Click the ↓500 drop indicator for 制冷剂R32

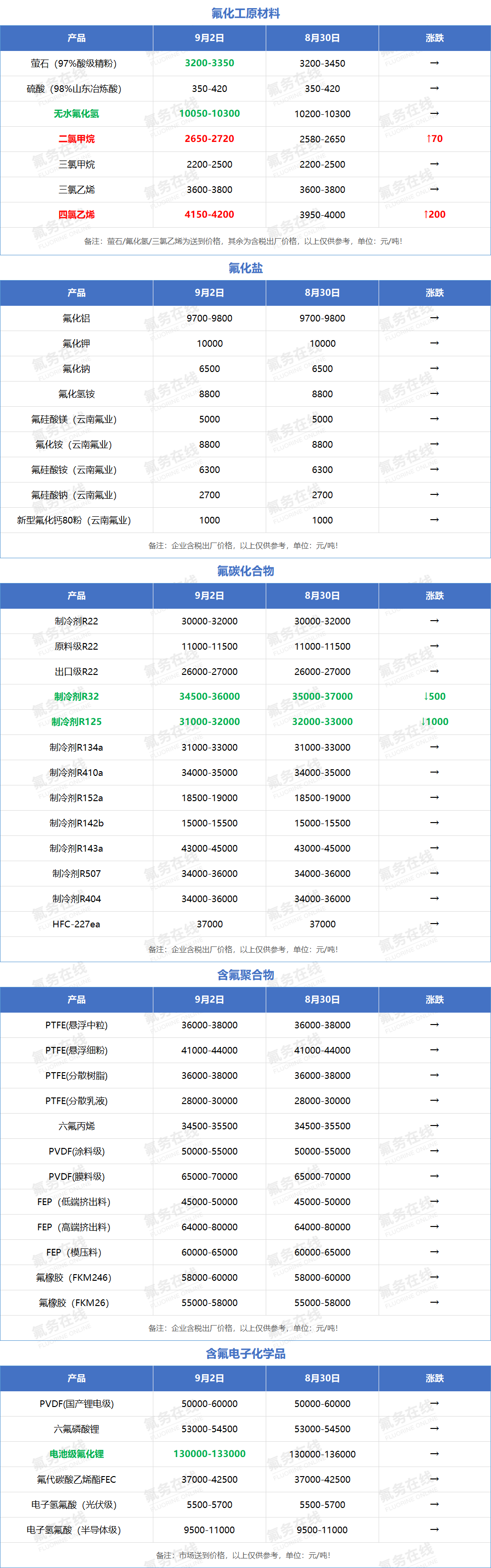(434, 696)
